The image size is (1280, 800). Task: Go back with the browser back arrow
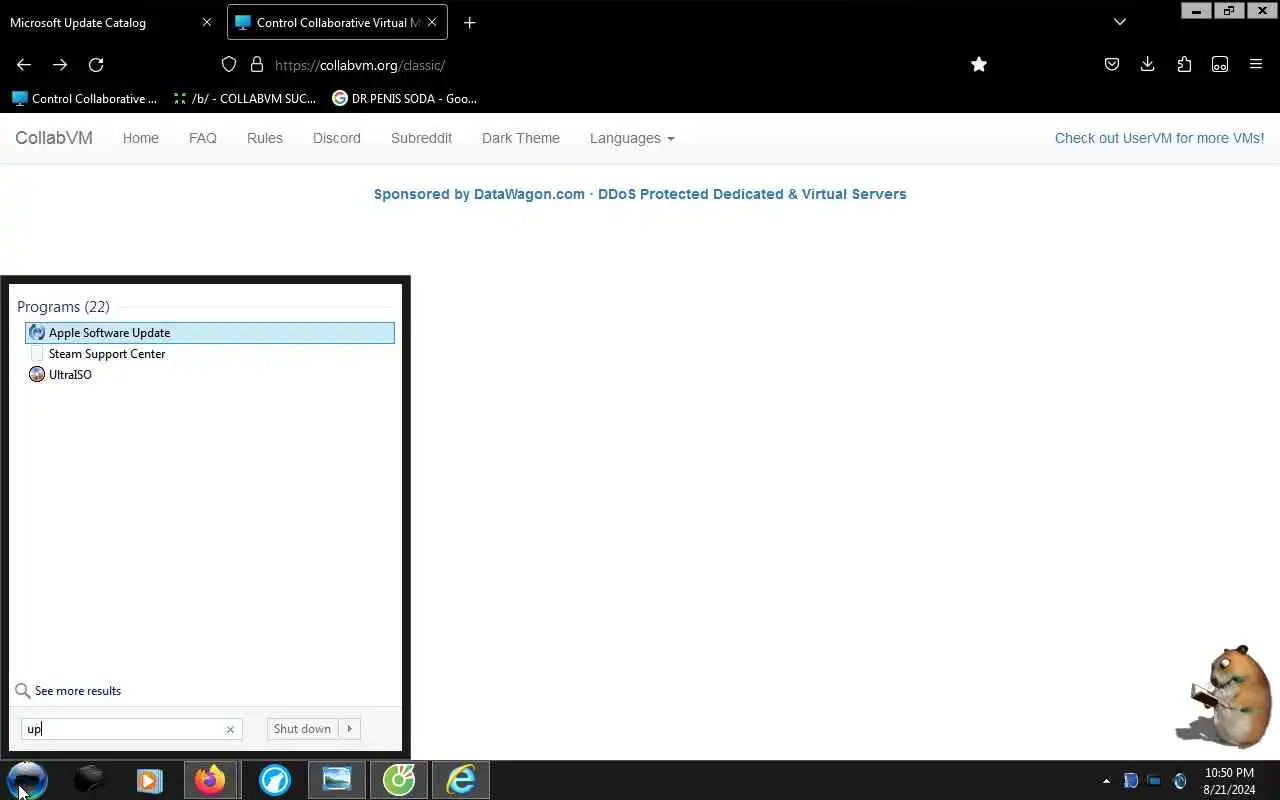(x=24, y=64)
